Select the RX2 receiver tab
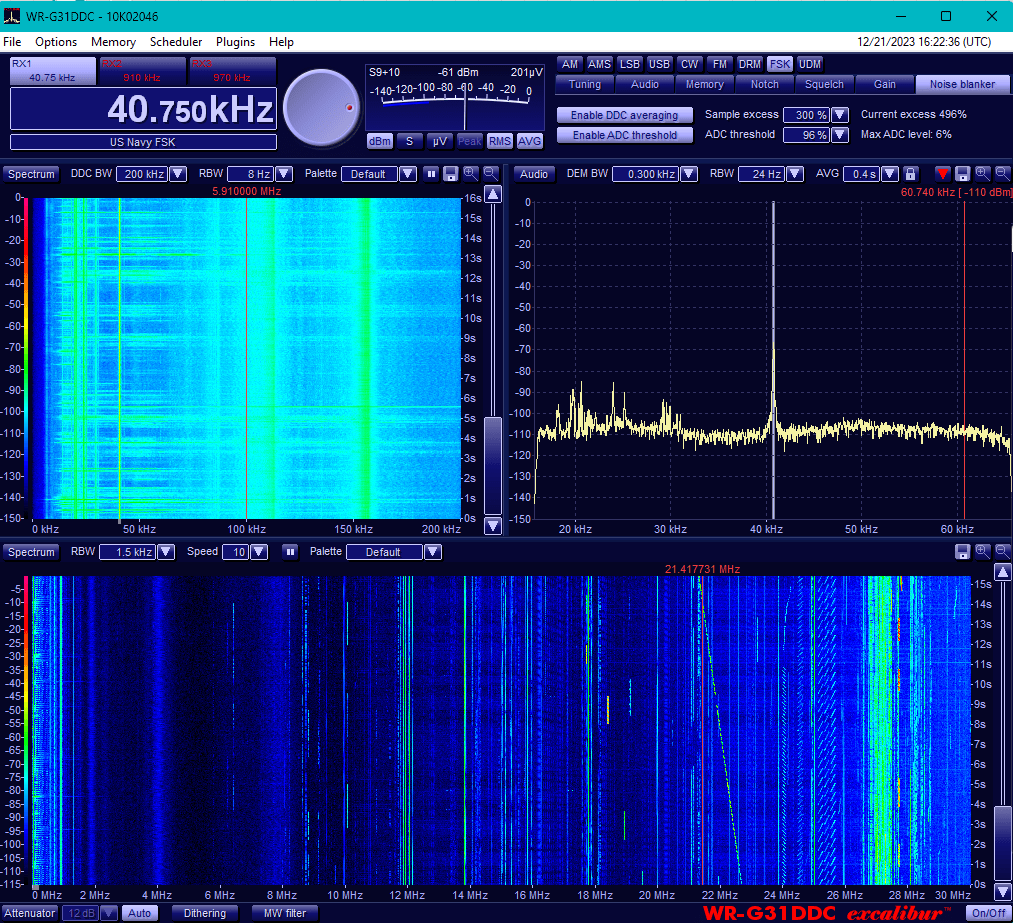The height and width of the screenshot is (923, 1013). [x=141, y=70]
